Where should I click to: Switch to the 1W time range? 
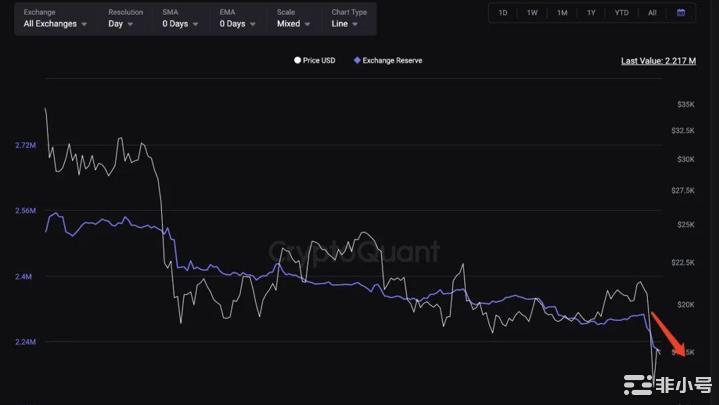coord(532,13)
